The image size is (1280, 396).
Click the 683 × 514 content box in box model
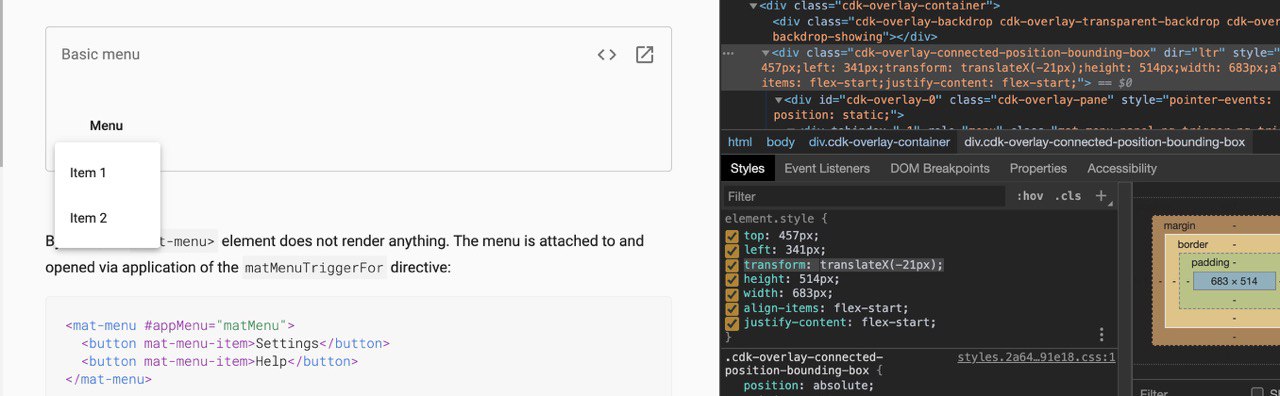tap(1234, 281)
